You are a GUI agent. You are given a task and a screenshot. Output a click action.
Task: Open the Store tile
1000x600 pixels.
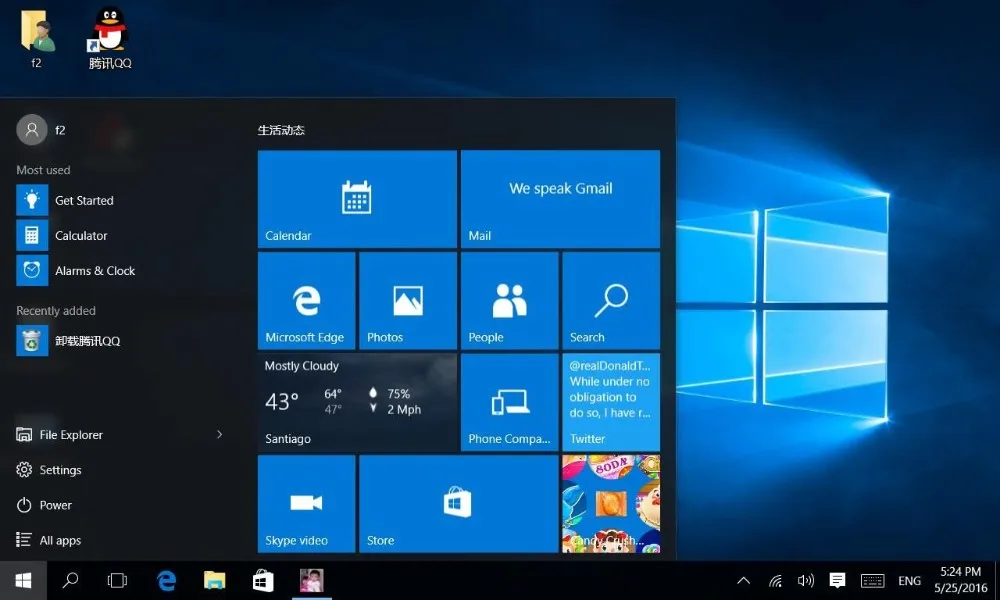459,504
